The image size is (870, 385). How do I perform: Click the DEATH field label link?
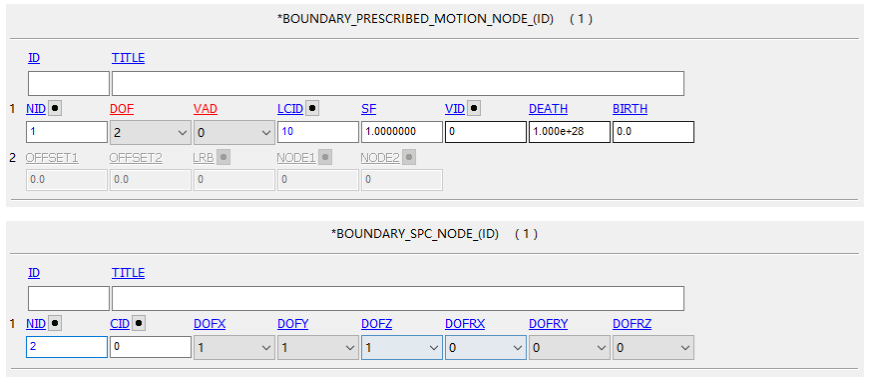click(548, 109)
